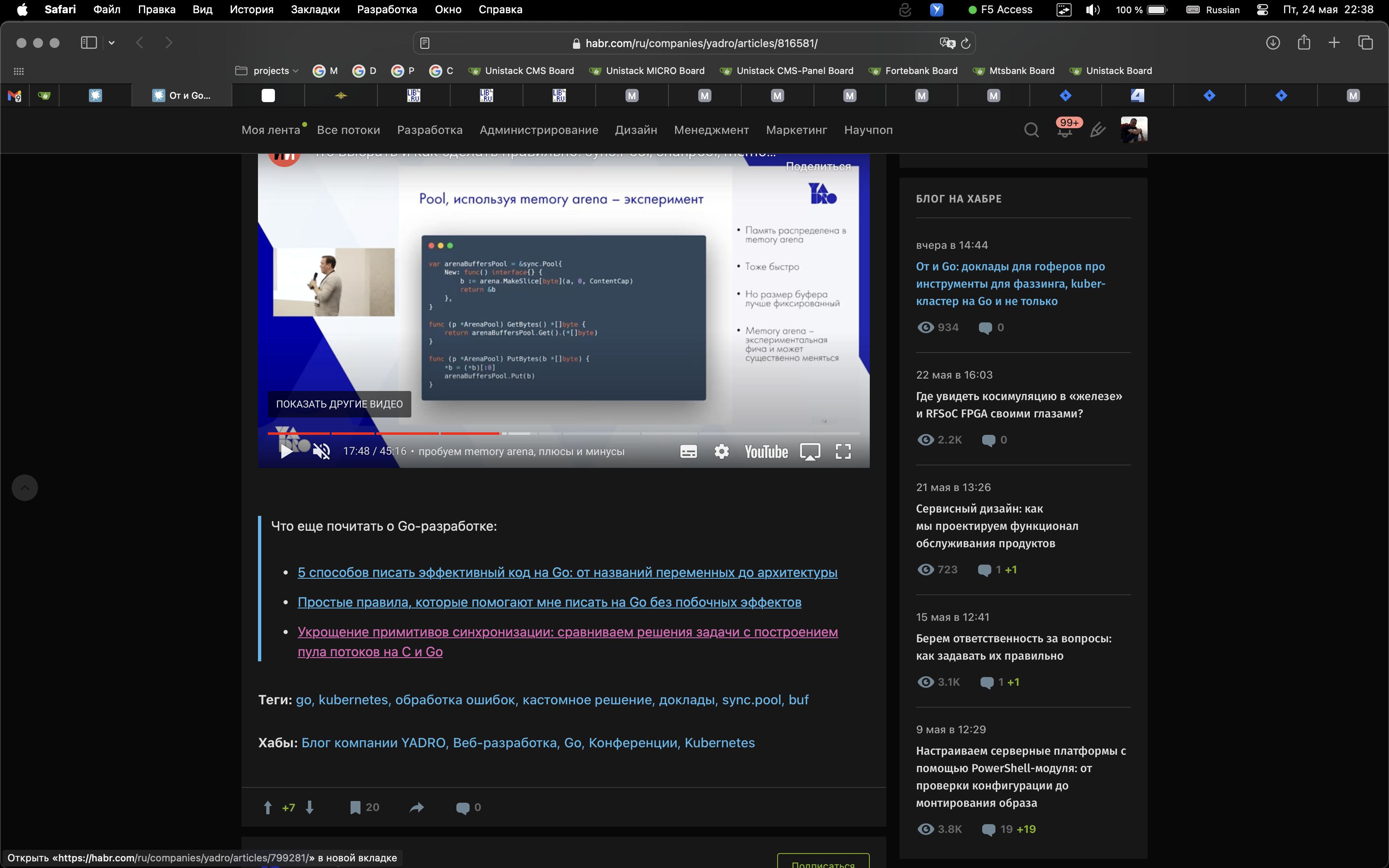Open link about 5 способов писать эффективный код
The image size is (1389, 868).
(x=567, y=572)
